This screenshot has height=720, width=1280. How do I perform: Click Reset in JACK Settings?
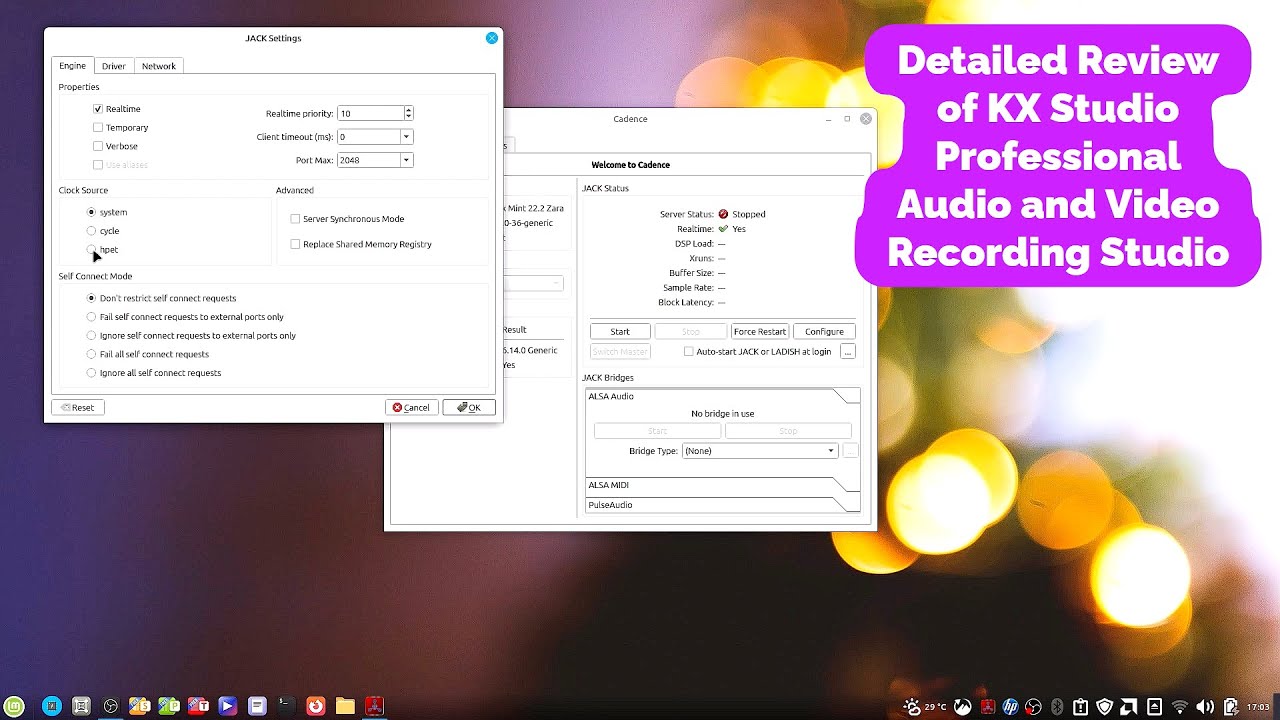point(78,407)
